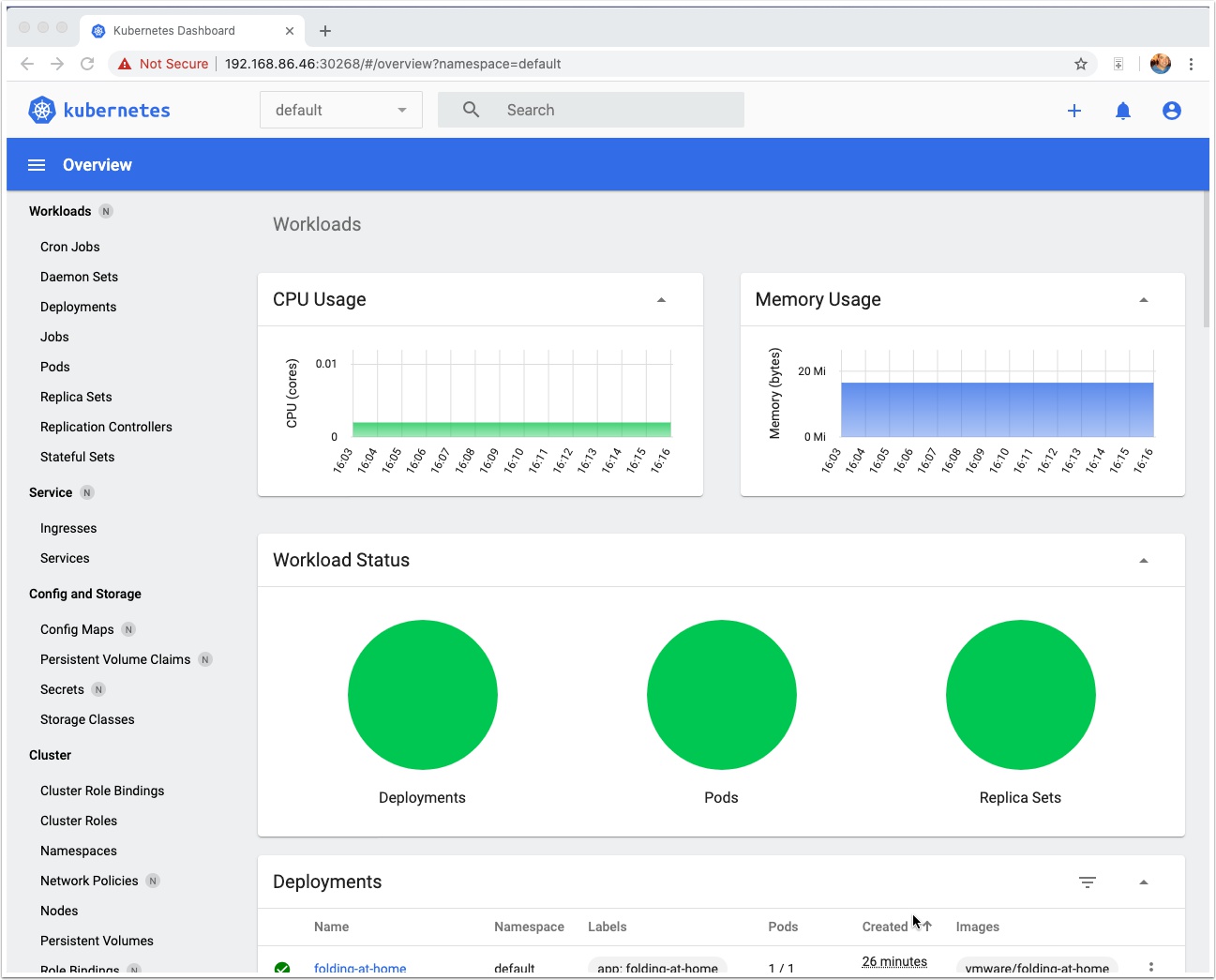Open Stateful Sets in sidebar

point(78,457)
